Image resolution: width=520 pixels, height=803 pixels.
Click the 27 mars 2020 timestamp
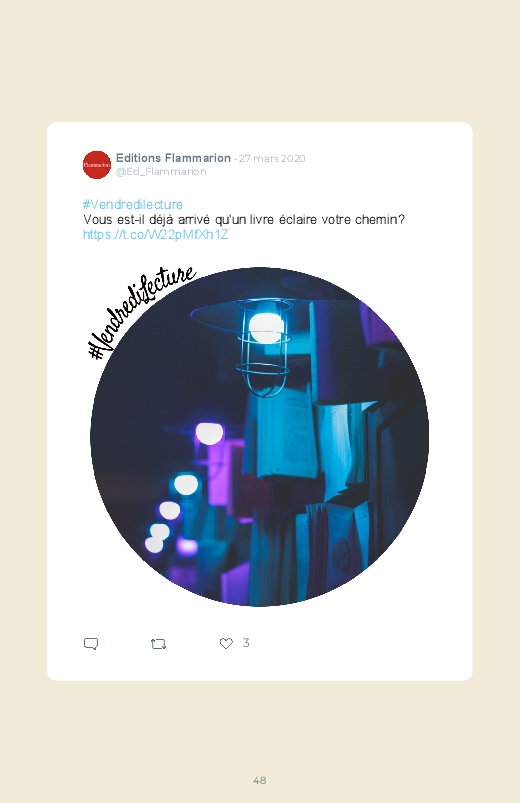272,158
